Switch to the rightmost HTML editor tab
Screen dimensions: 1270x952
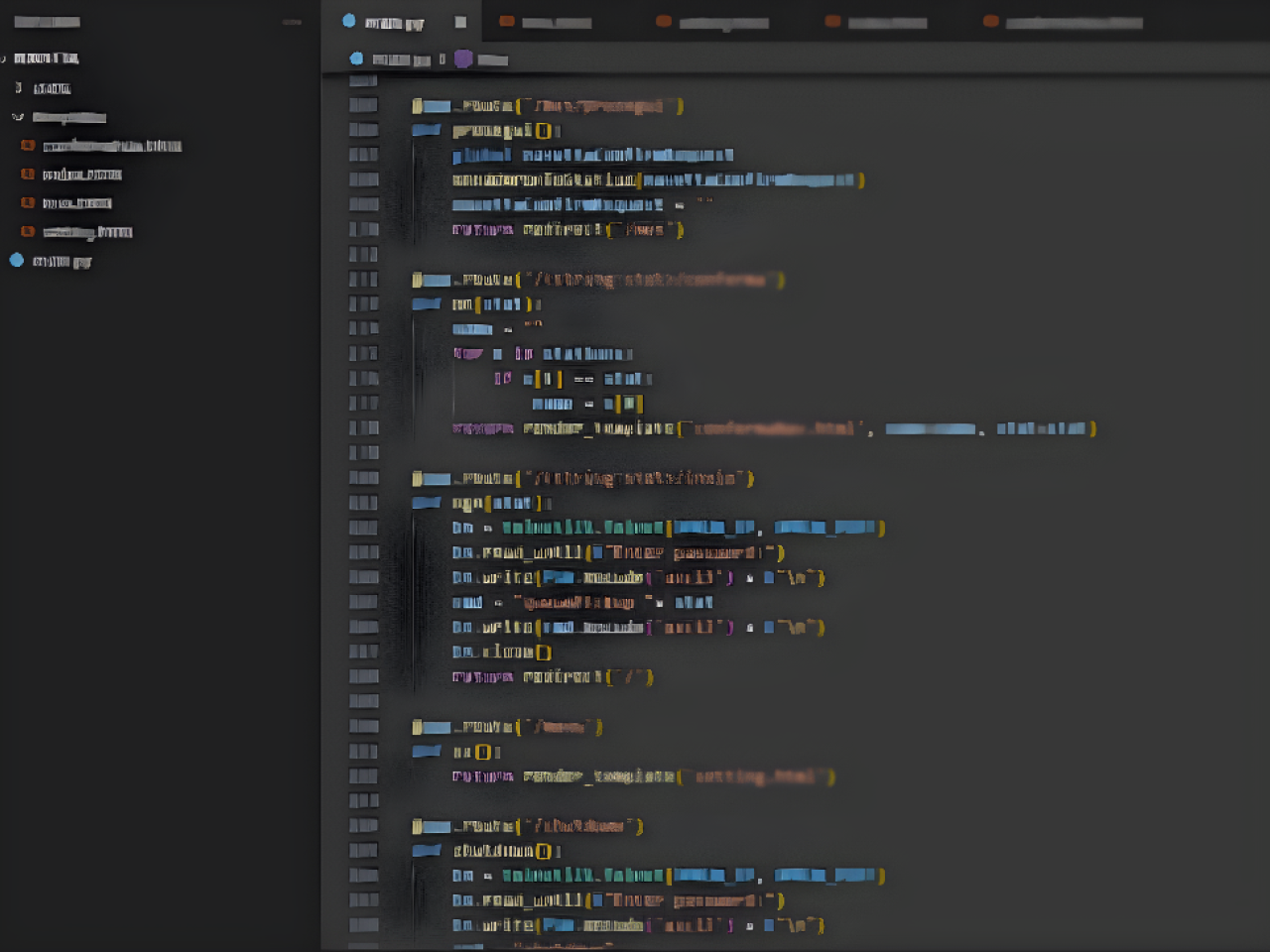[1064, 22]
